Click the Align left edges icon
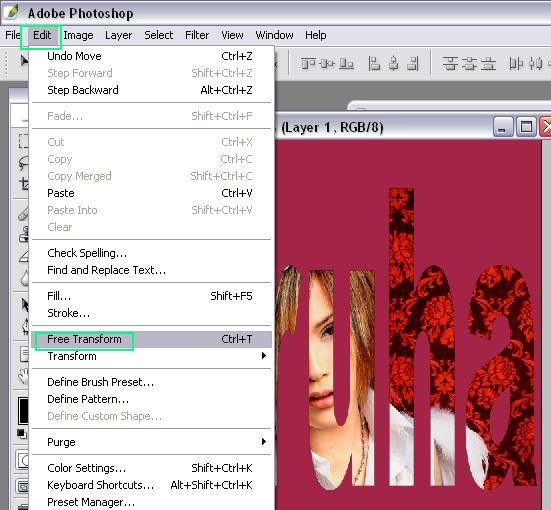 coord(374,64)
